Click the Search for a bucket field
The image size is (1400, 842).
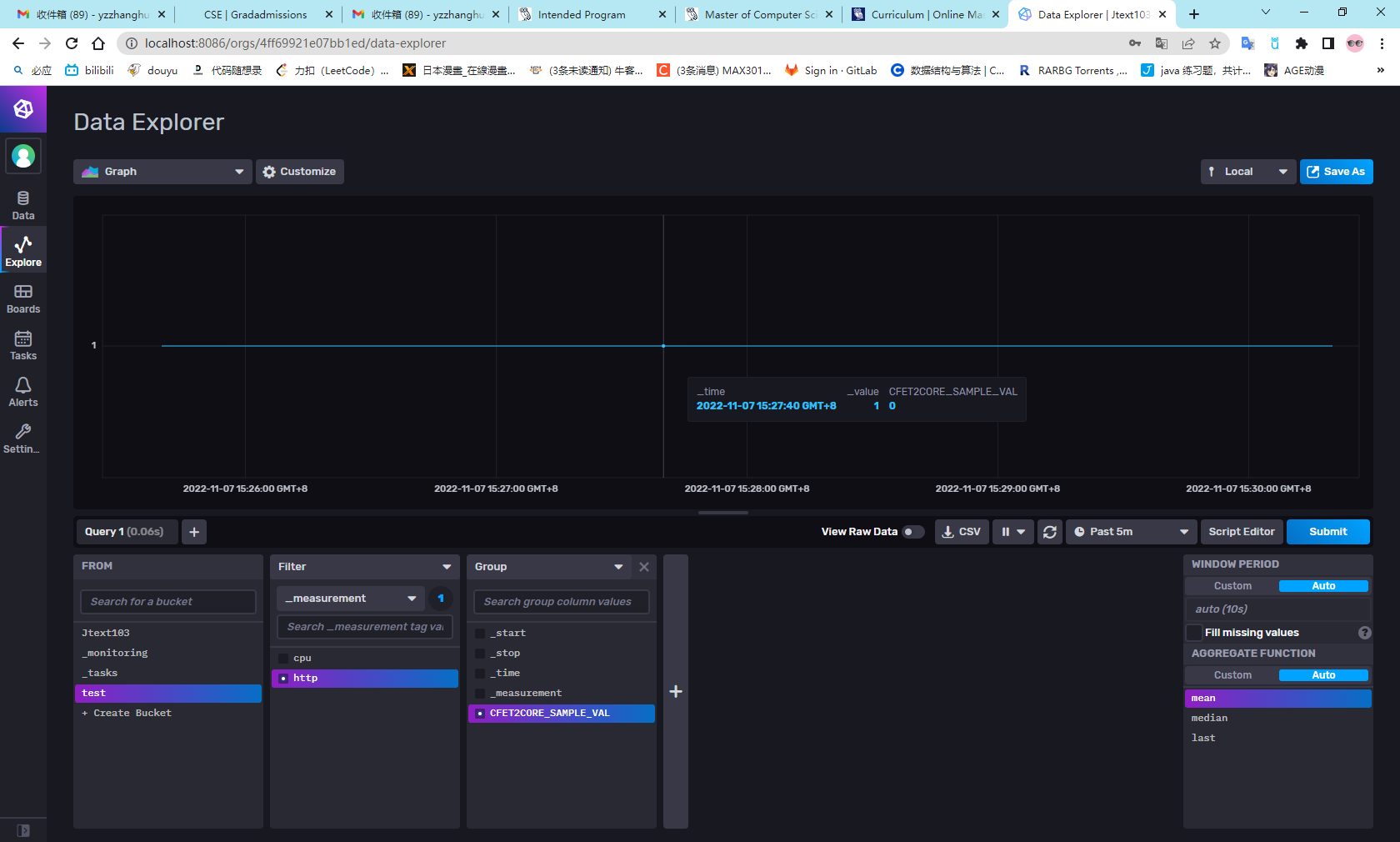pos(168,602)
